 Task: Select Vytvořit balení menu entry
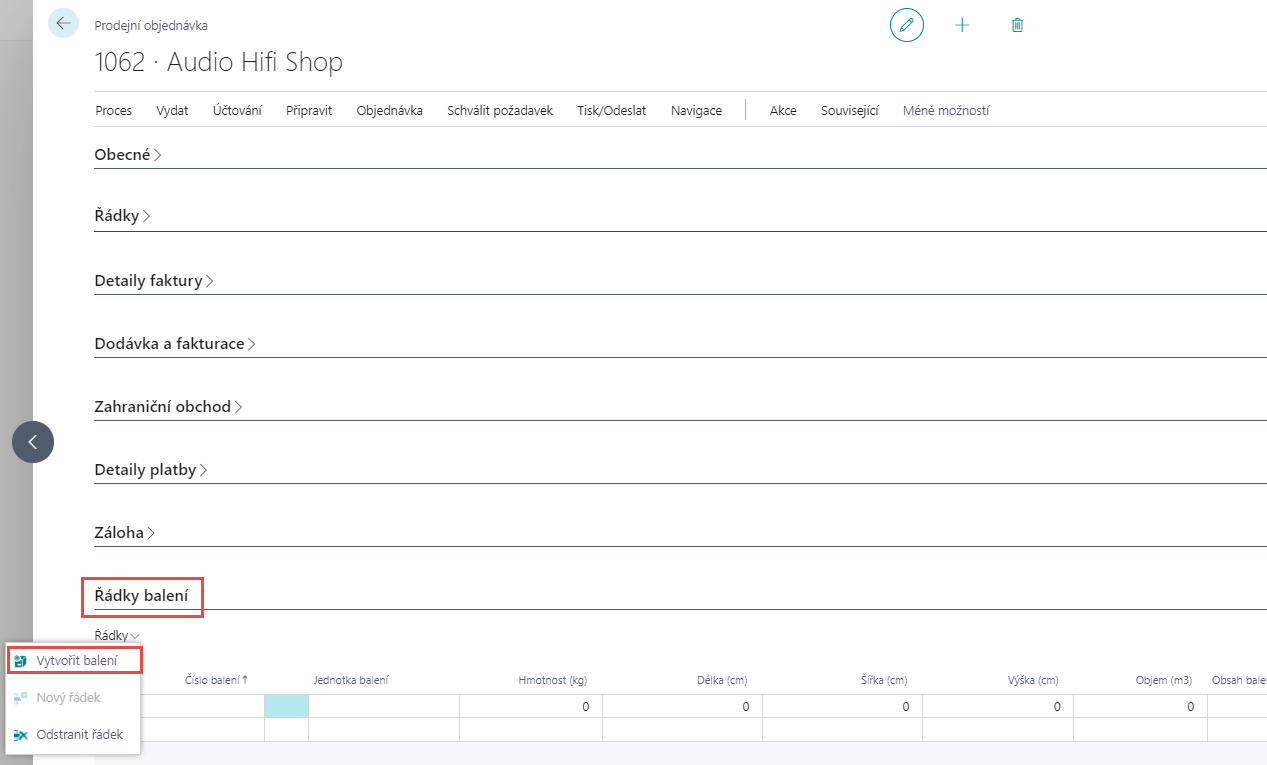tap(76, 660)
